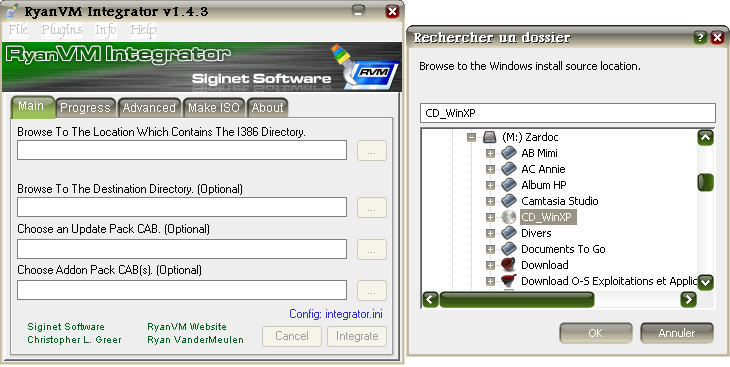Click the RVM logo in the banner
This screenshot has height=367, width=730.
[x=372, y=74]
